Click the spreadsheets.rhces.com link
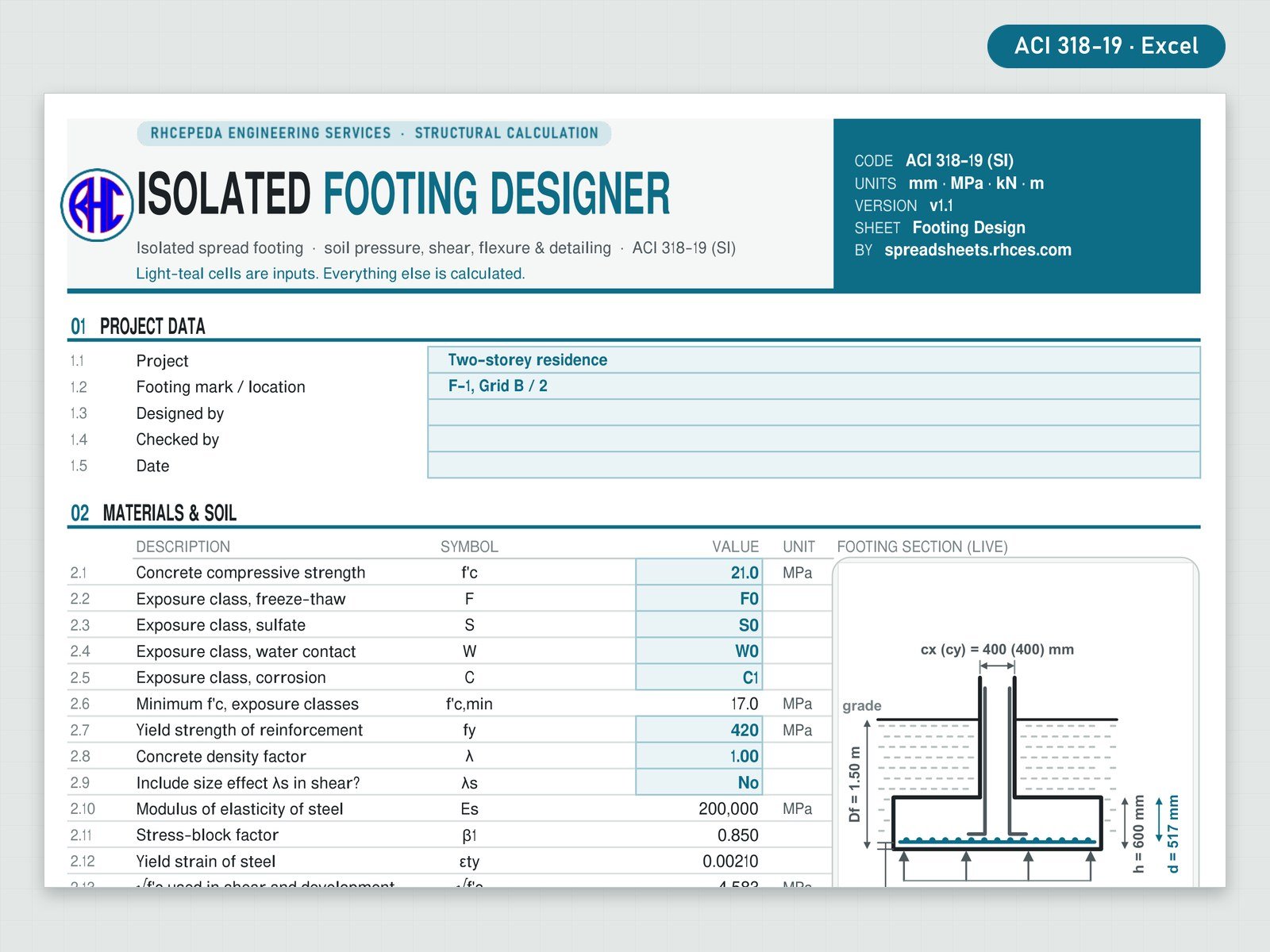 (x=978, y=250)
